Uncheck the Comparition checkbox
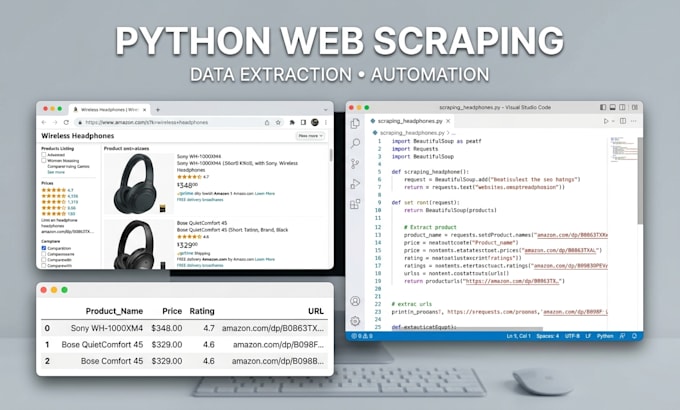Viewport: 680px width, 410px height. tap(44, 248)
